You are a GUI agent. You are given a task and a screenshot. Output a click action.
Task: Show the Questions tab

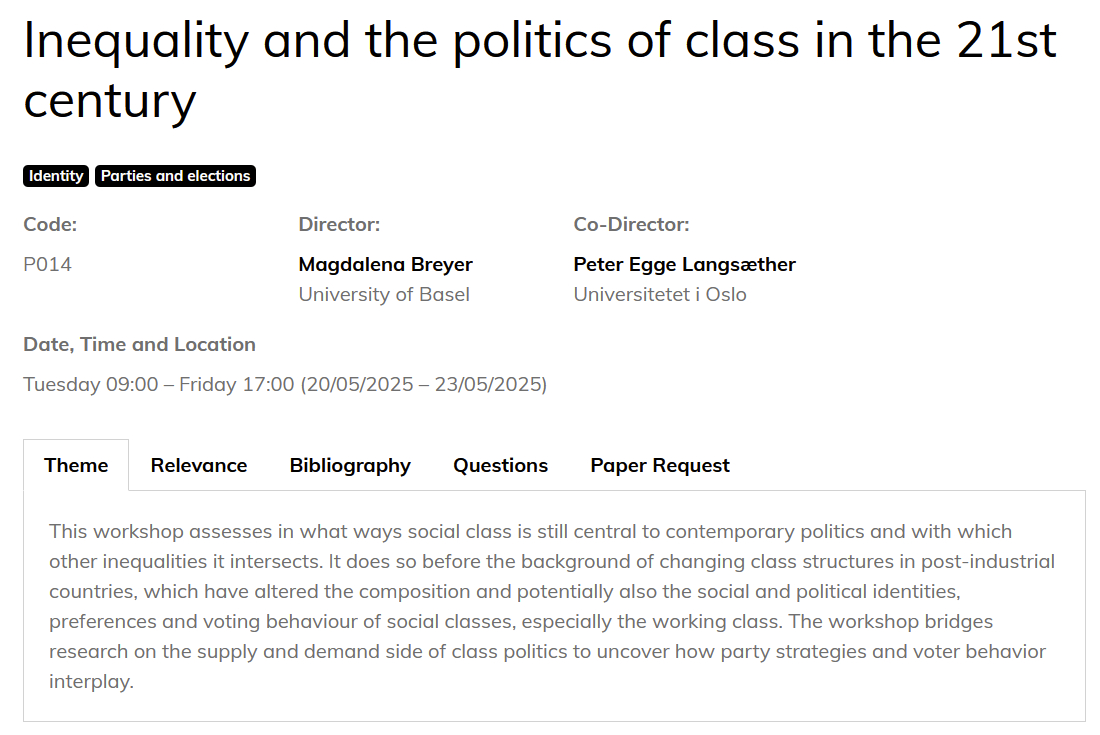tap(500, 465)
